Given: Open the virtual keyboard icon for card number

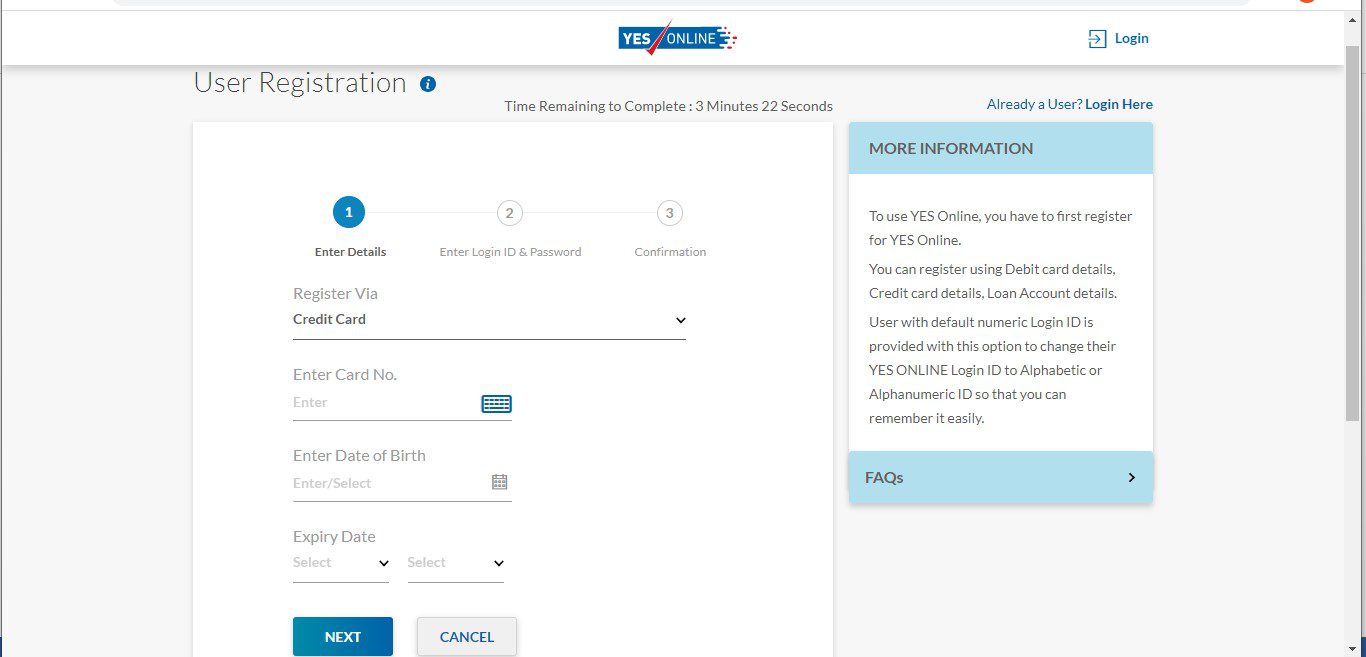Looking at the screenshot, I should point(496,404).
